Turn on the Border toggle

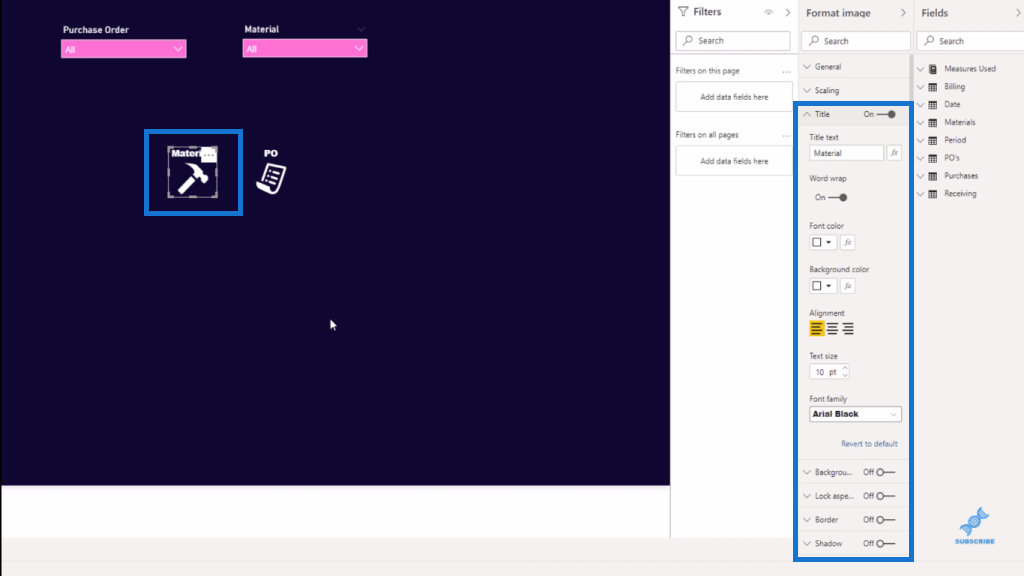point(886,520)
